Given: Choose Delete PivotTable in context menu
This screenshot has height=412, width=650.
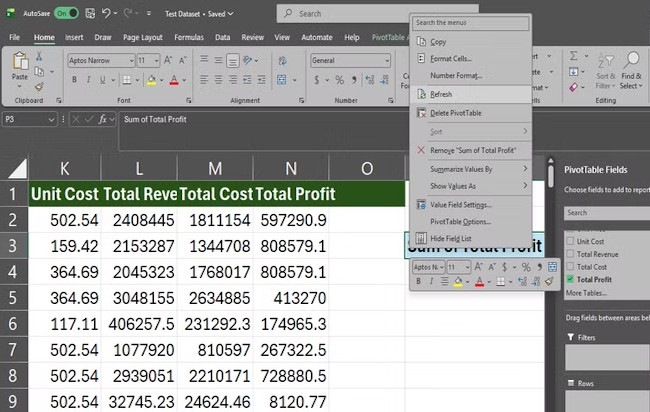Looking at the screenshot, I should pos(473,113).
